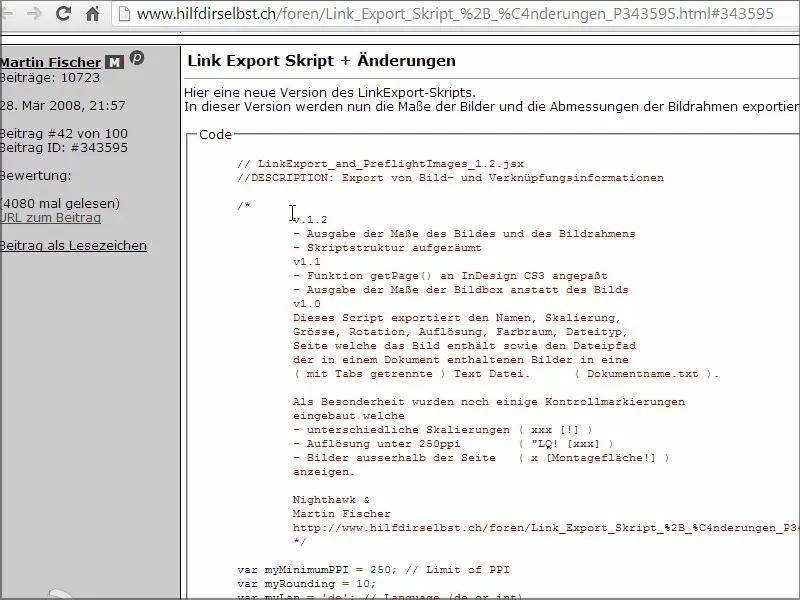Click the 'Nighthawk &' author line
The image size is (800, 600).
[x=331, y=500]
